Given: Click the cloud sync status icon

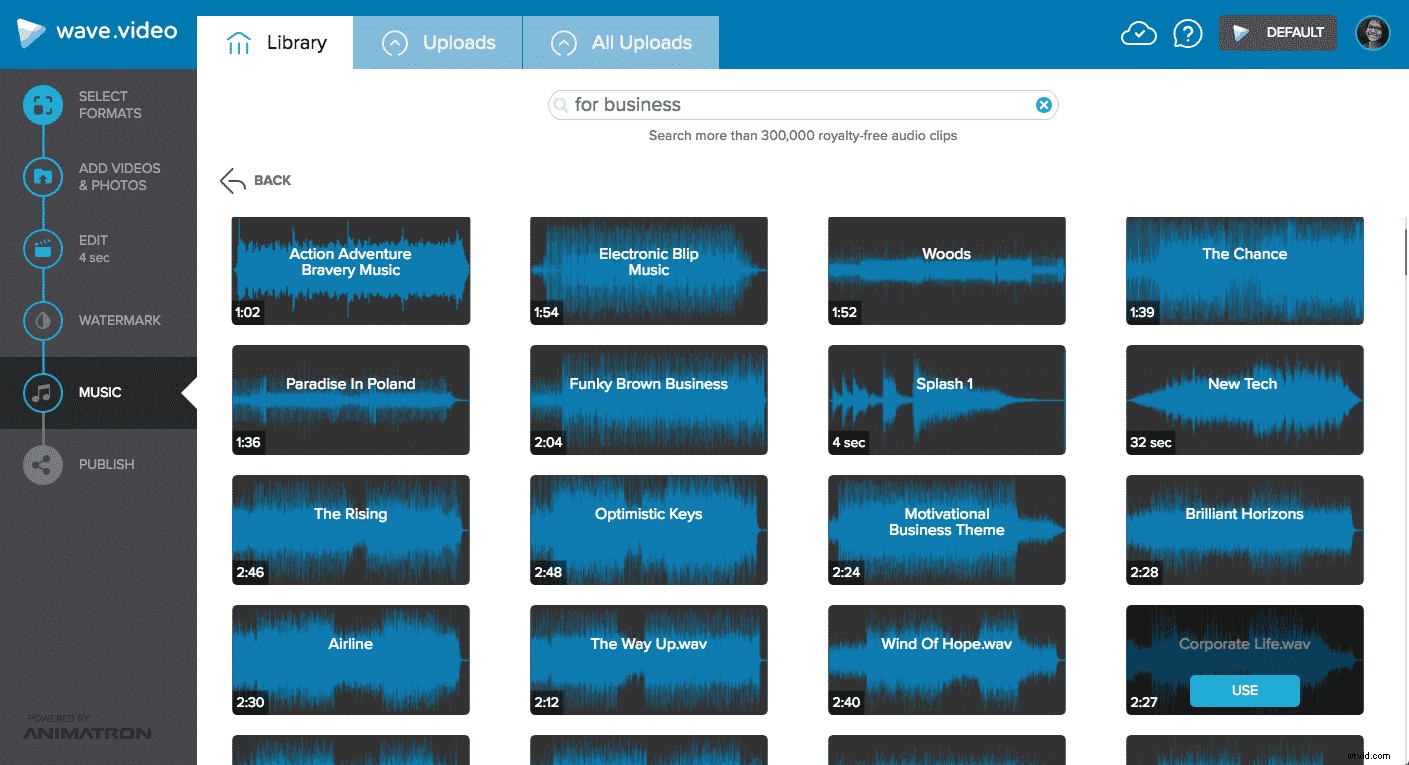Looking at the screenshot, I should click(1138, 34).
